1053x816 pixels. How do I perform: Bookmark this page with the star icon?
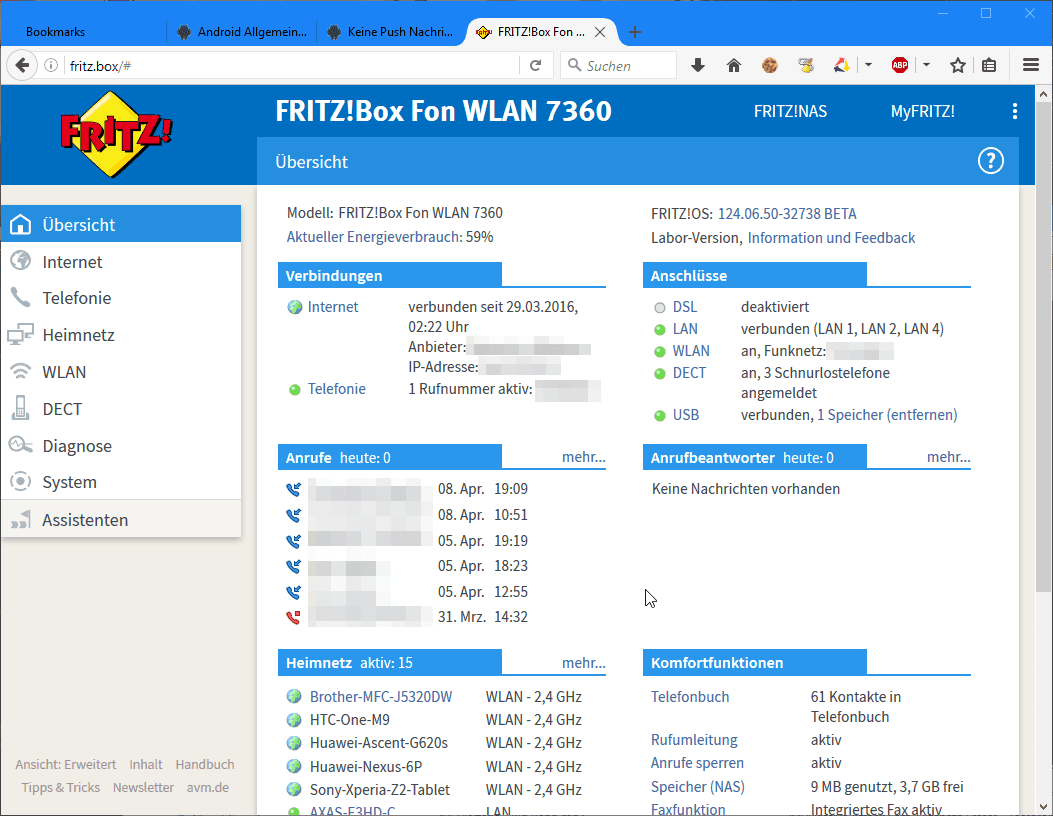coord(958,65)
